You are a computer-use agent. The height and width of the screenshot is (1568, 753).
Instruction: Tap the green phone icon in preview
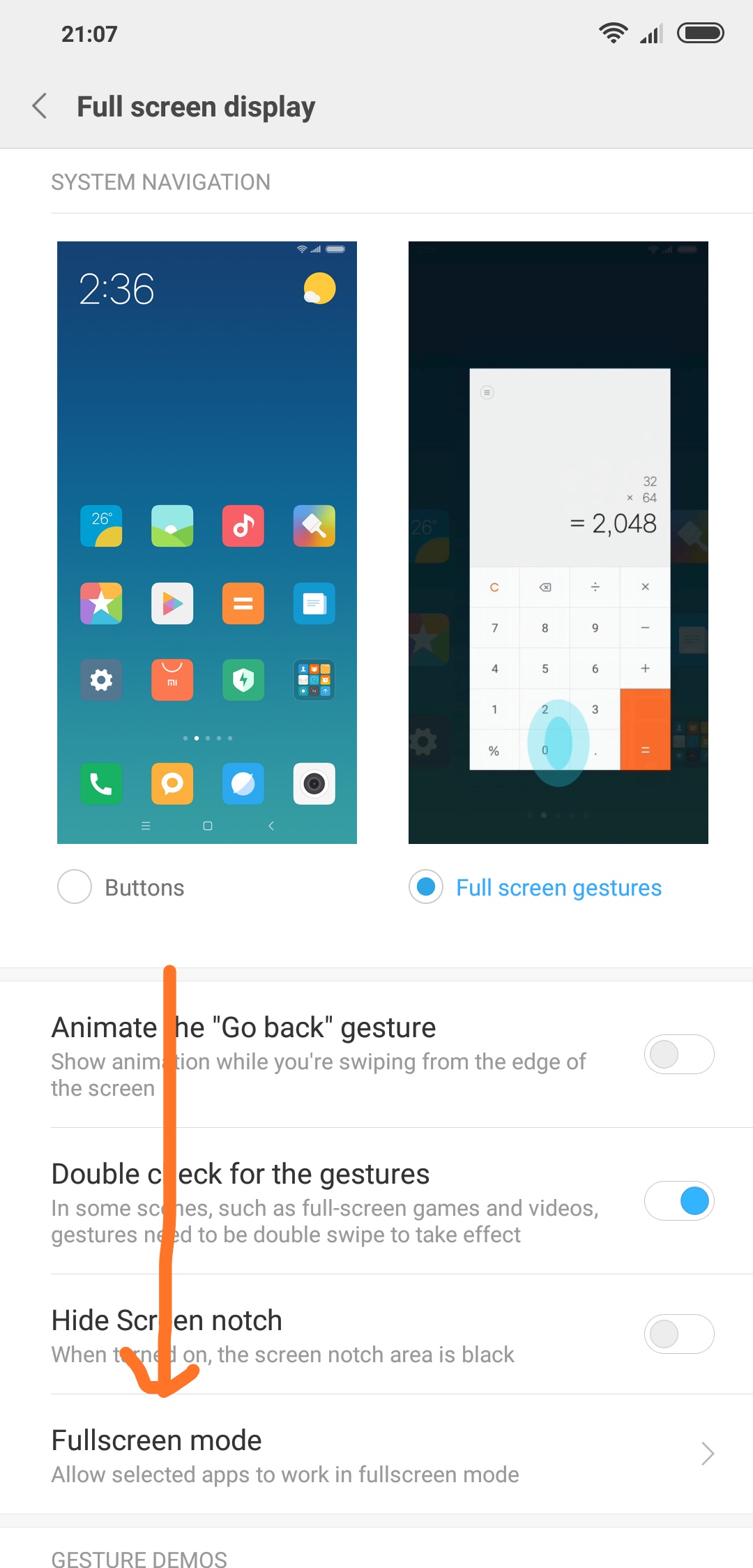(x=101, y=784)
